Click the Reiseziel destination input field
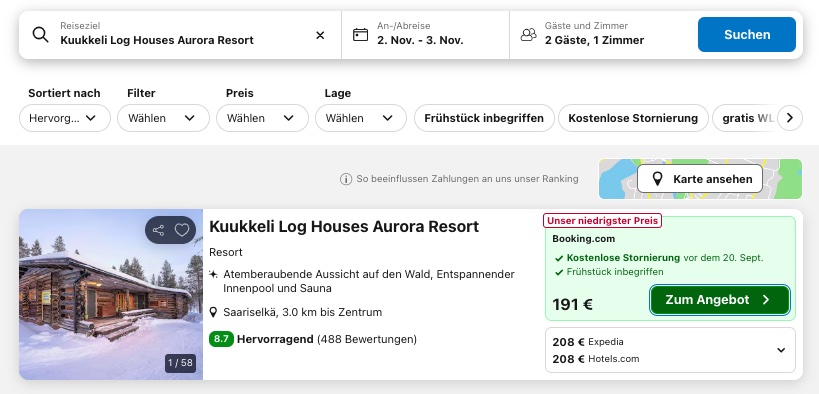 tap(180, 34)
